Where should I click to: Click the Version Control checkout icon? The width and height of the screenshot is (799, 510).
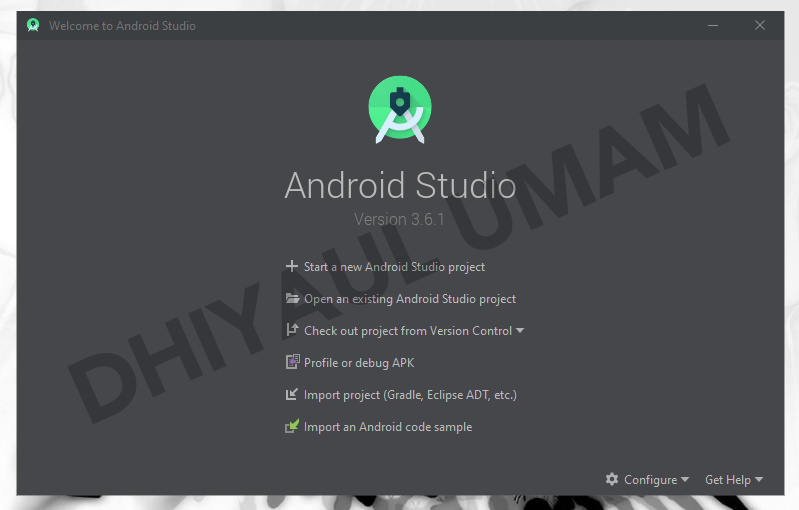pyautogui.click(x=292, y=331)
